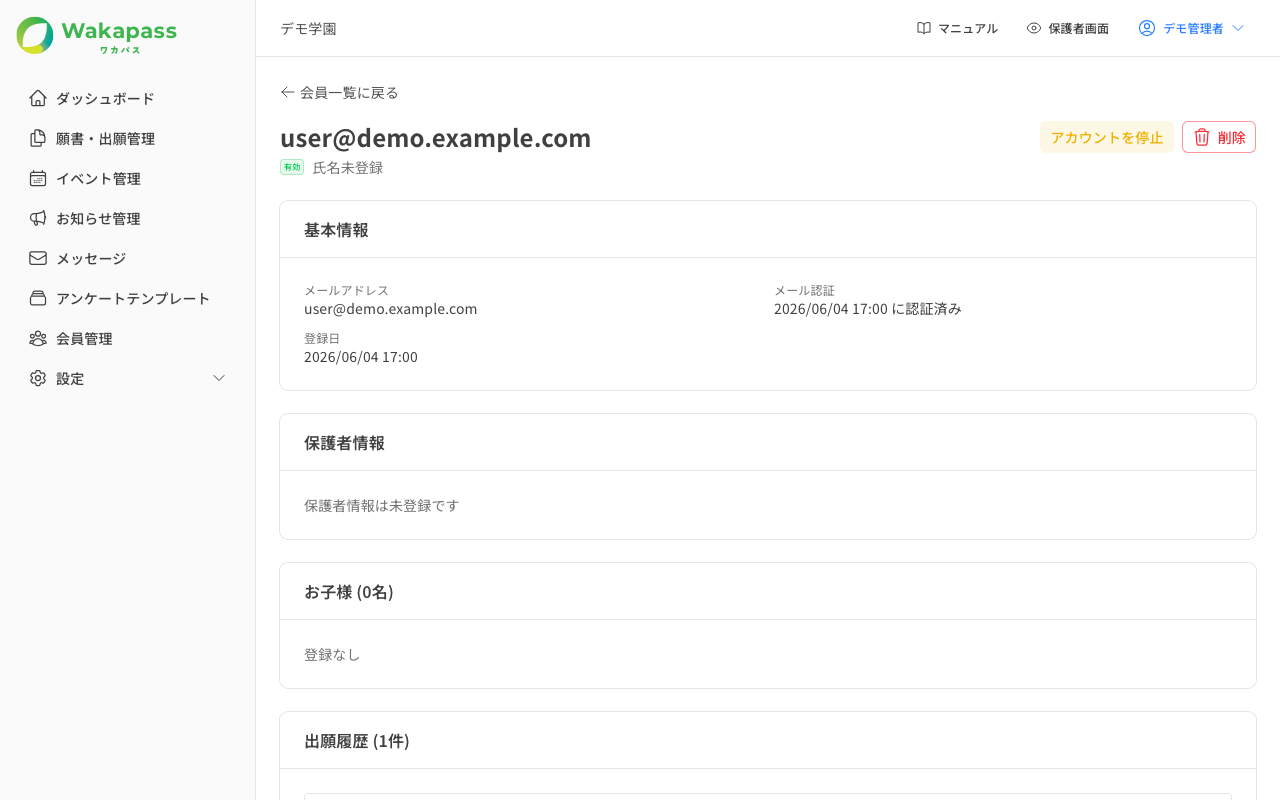1280x800 pixels.
Task: Click the 基本情報 section header
Action: (x=336, y=229)
